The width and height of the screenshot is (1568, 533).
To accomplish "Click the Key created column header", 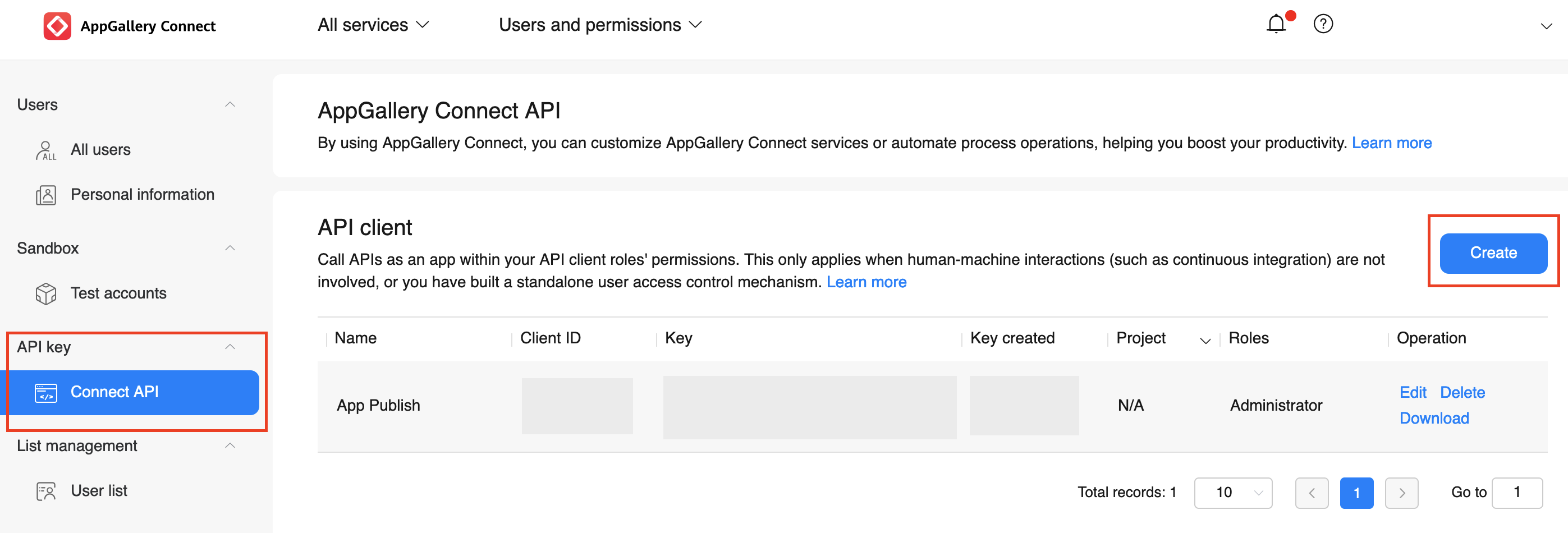I will pos(1012,338).
